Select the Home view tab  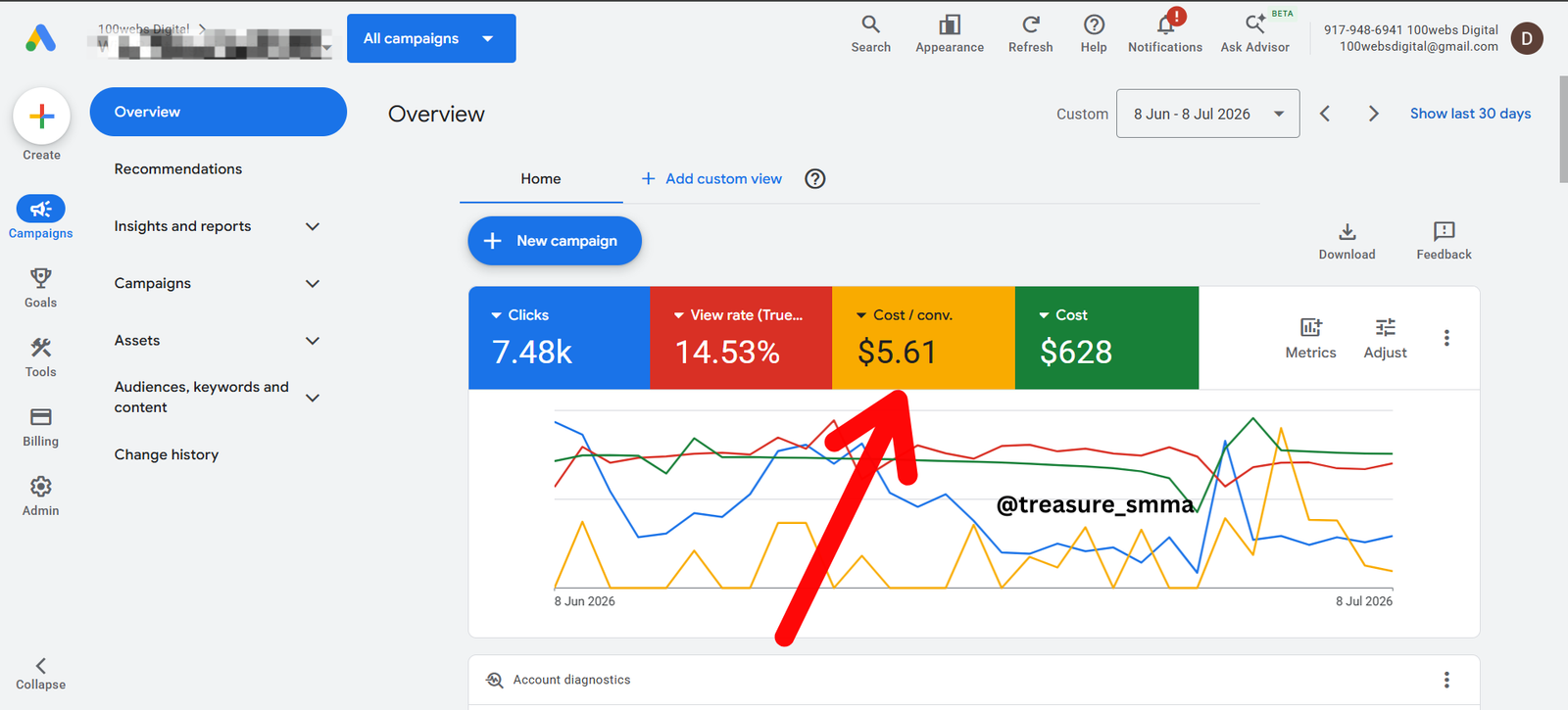pos(541,179)
